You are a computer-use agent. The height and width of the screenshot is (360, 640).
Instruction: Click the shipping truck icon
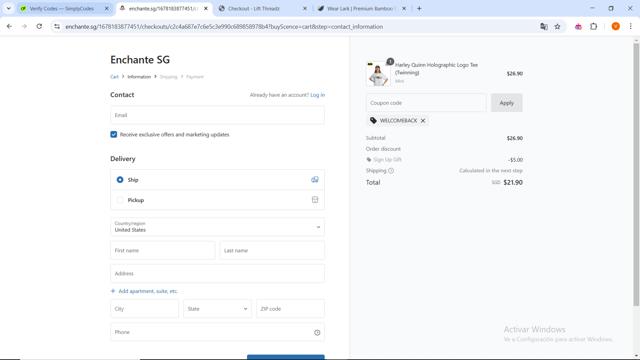(x=315, y=180)
